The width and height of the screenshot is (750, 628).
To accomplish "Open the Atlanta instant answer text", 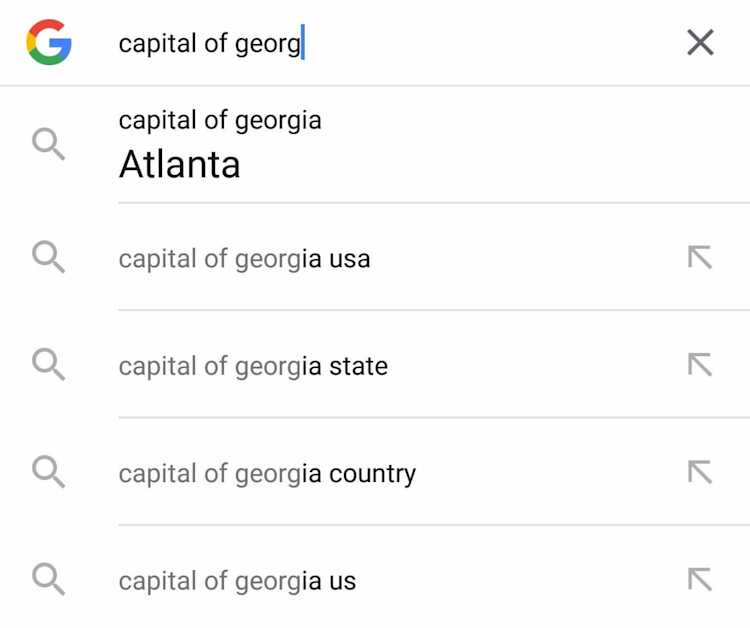I will pos(179,164).
